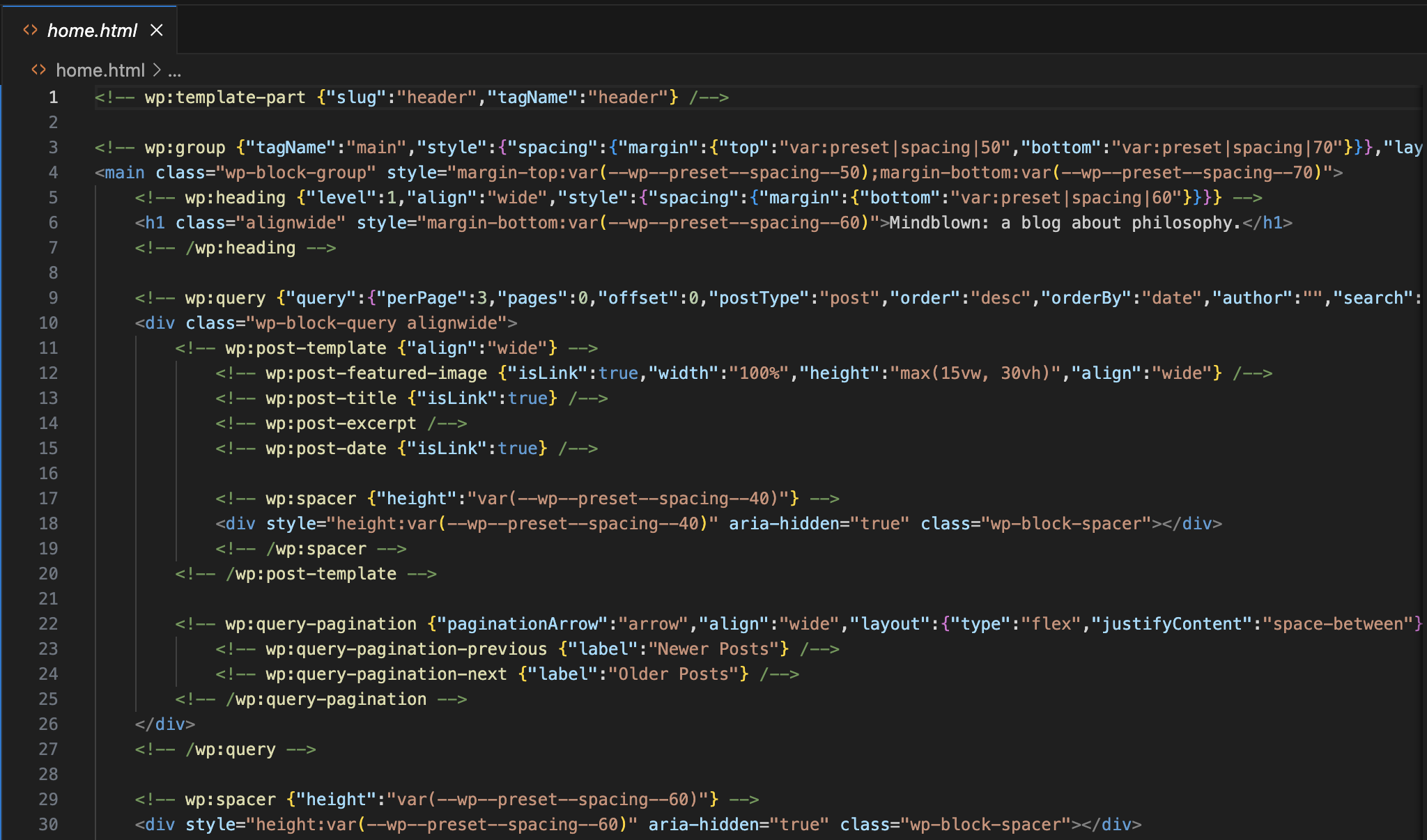
Task: Open the breadcrumb ellipsis symbol picker
Action: 174,70
